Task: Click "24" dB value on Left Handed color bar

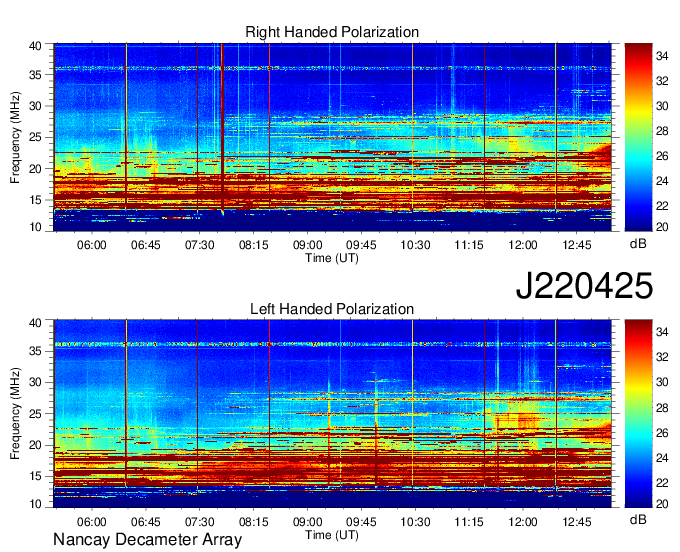Action: coord(662,457)
